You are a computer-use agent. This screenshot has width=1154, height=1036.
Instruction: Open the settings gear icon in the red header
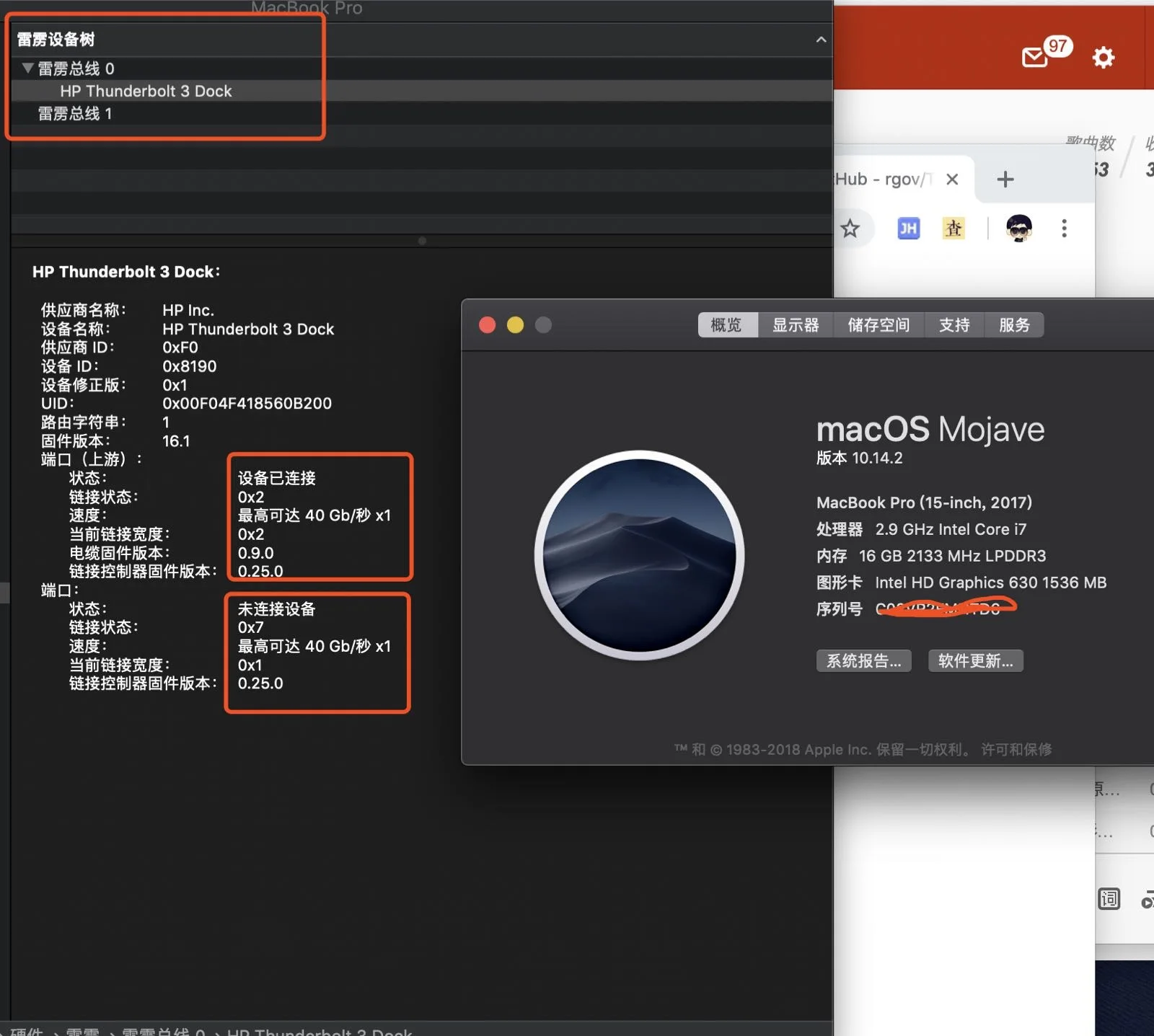point(1103,57)
